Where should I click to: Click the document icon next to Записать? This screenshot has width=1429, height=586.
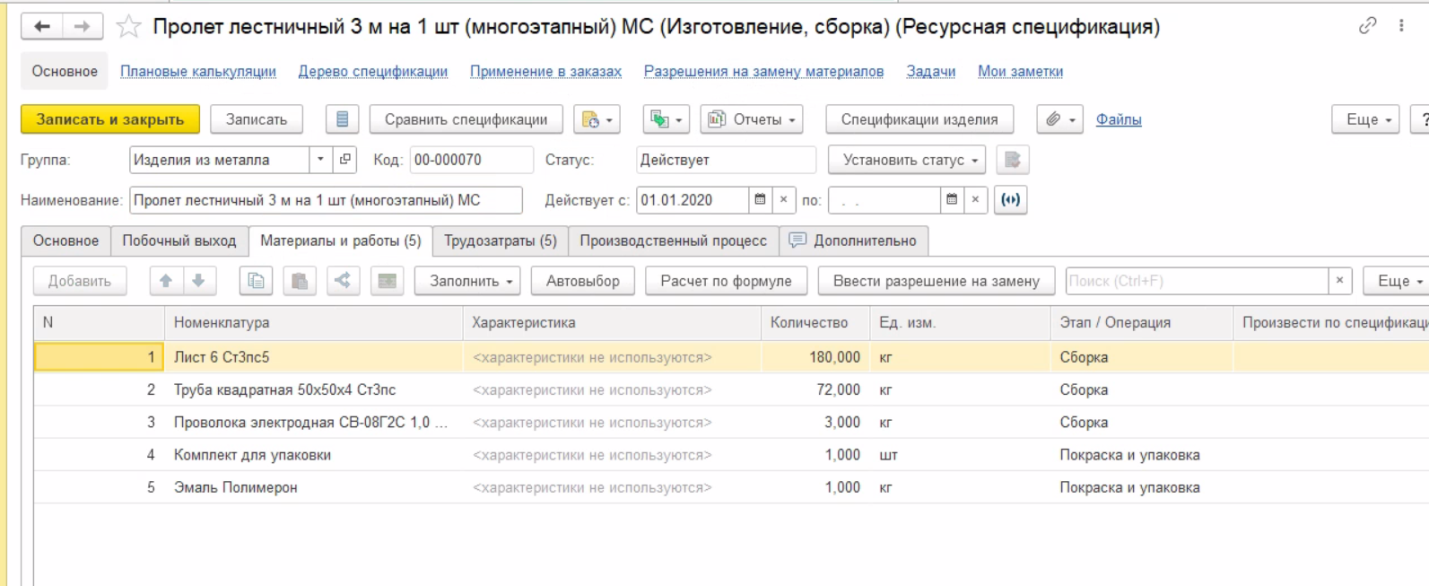[x=342, y=119]
